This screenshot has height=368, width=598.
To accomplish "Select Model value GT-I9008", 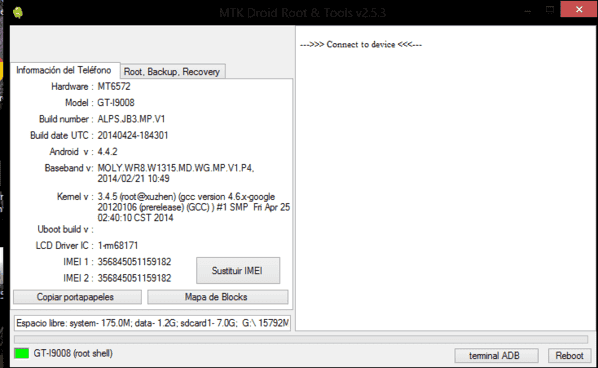I will [116, 103].
